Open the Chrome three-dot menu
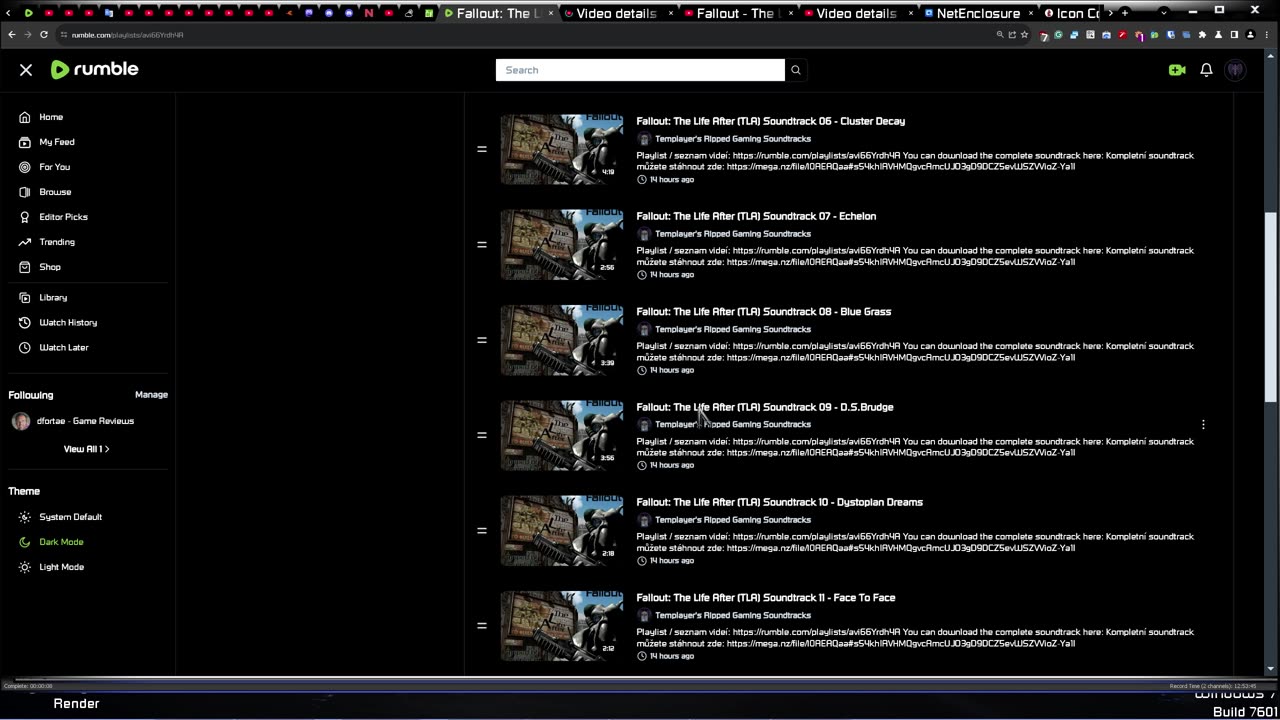1280x720 pixels. (x=1266, y=35)
